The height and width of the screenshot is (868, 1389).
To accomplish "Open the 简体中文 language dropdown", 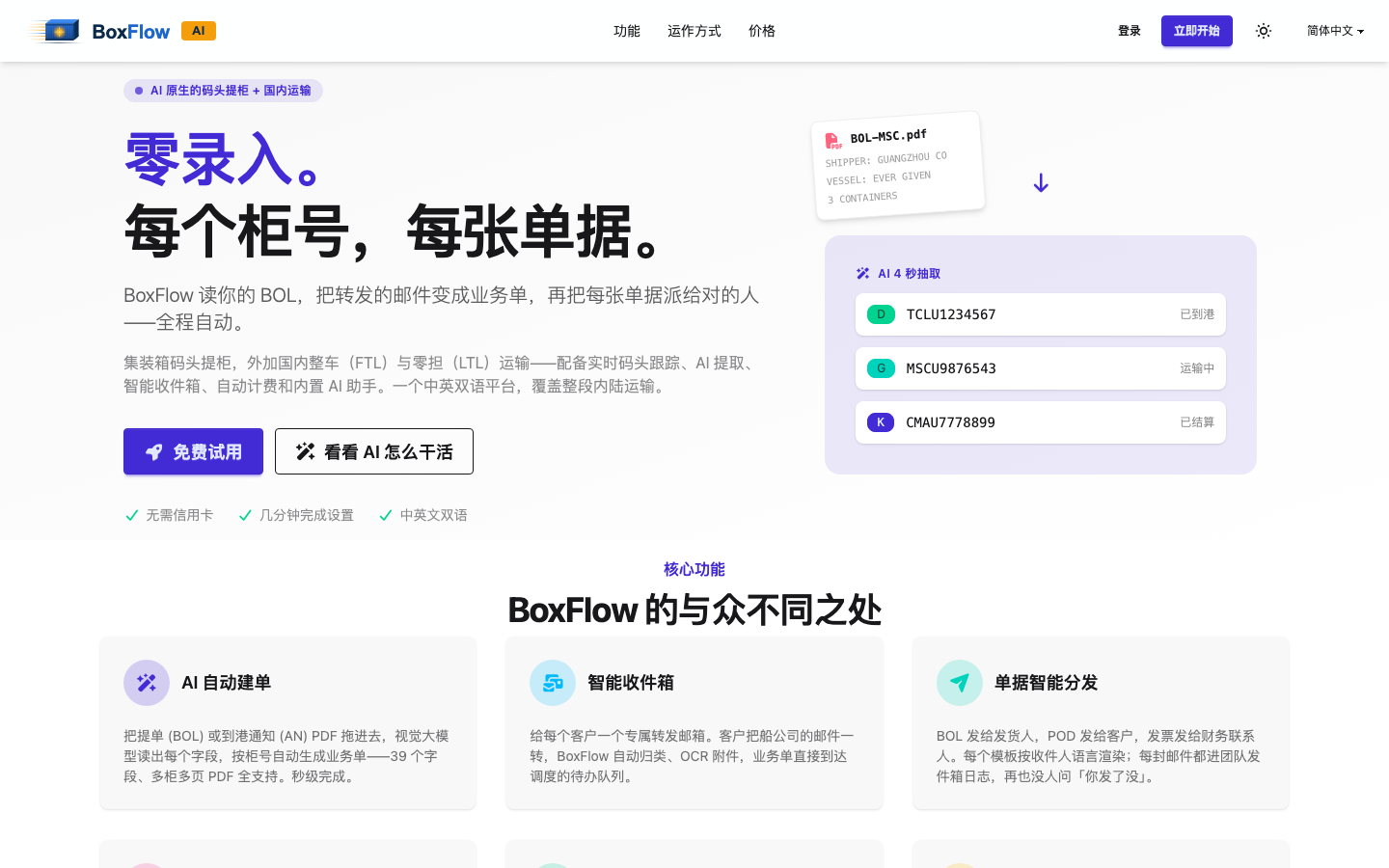I will pyautogui.click(x=1335, y=31).
